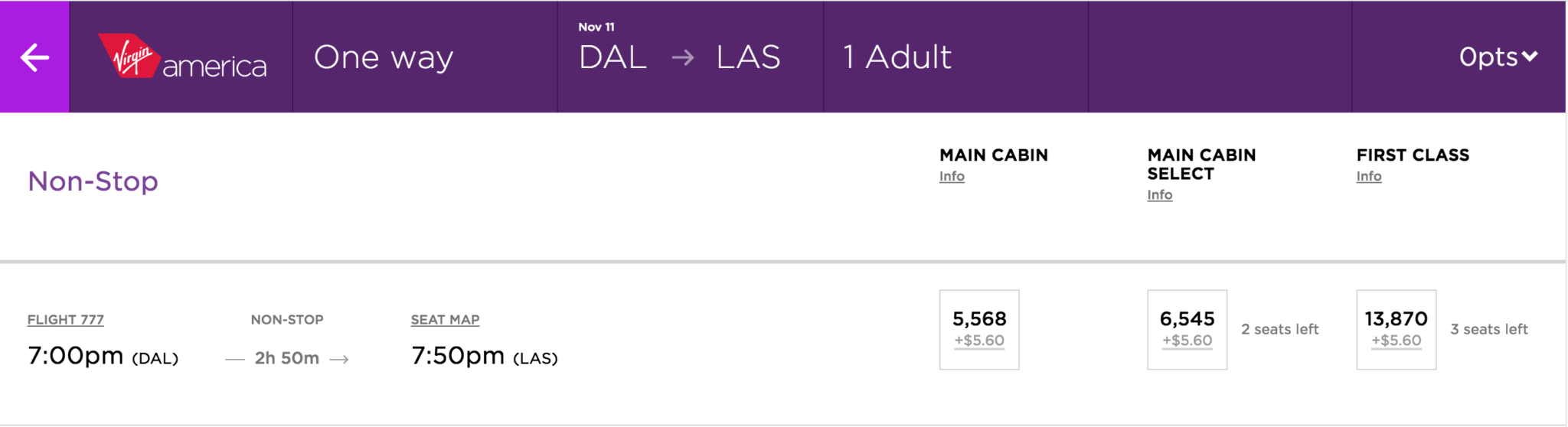Open the Opts dropdown menu
This screenshot has height=427, width=1568.
1498,57
